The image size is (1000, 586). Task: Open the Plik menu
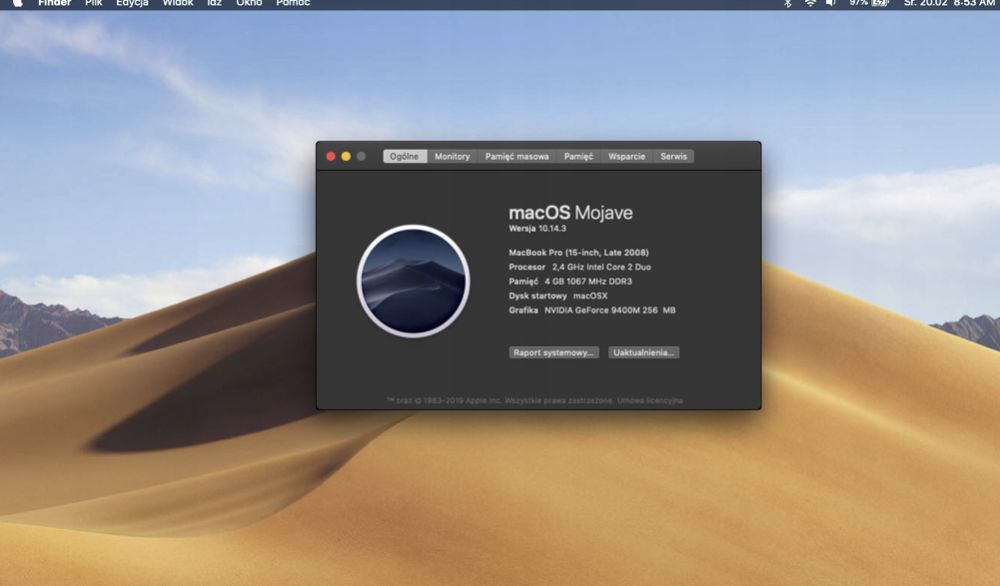tap(94, 3)
